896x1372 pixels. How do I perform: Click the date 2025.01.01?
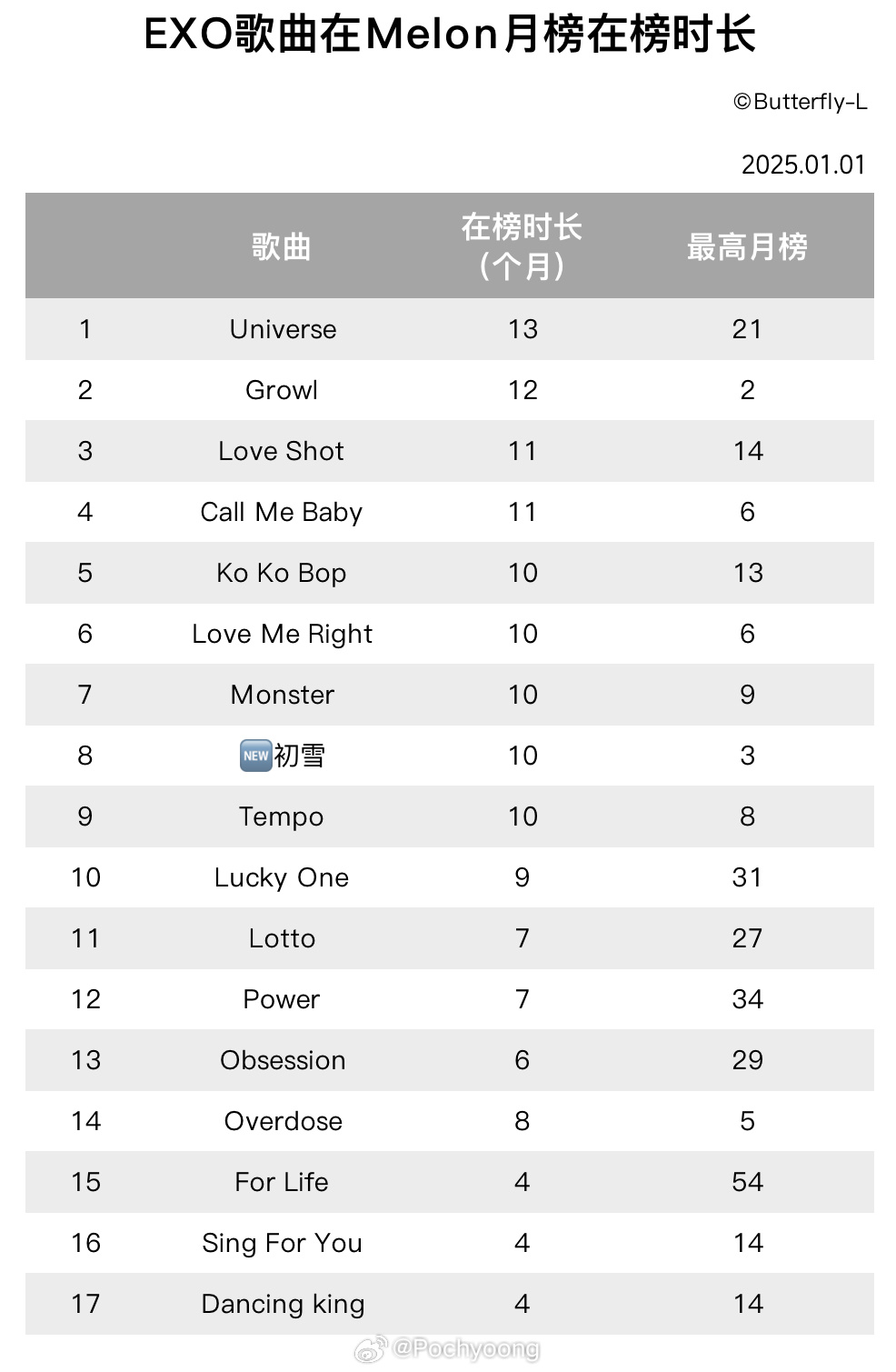[x=803, y=165]
